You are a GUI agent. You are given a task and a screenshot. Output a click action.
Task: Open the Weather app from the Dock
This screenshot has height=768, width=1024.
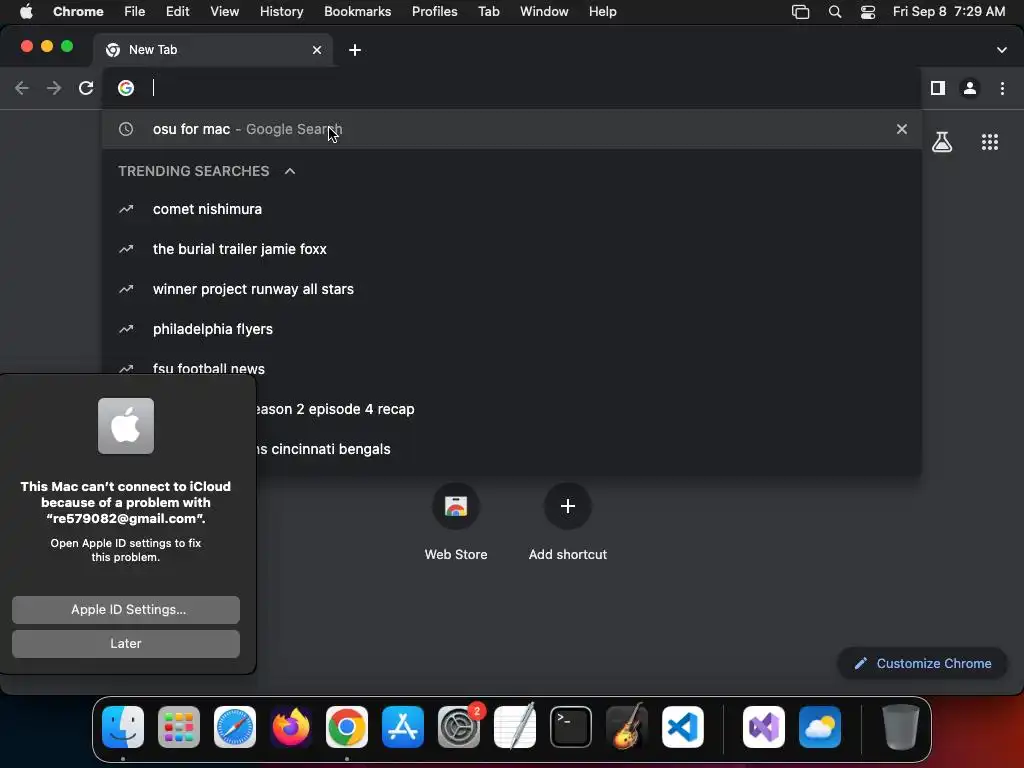820,727
